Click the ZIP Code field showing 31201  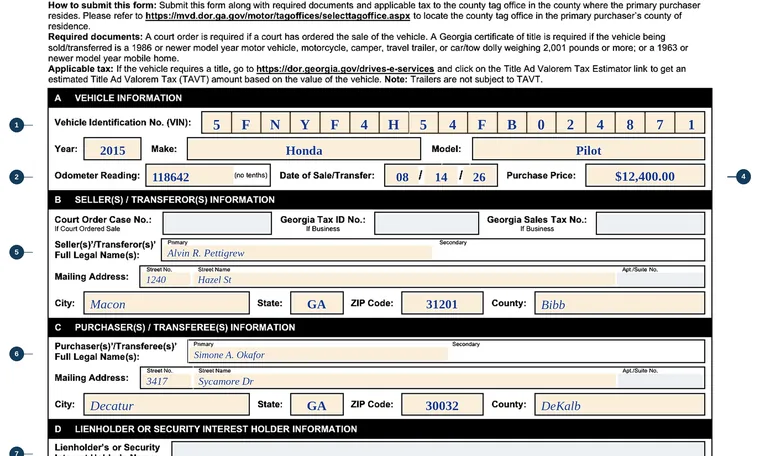coord(442,303)
